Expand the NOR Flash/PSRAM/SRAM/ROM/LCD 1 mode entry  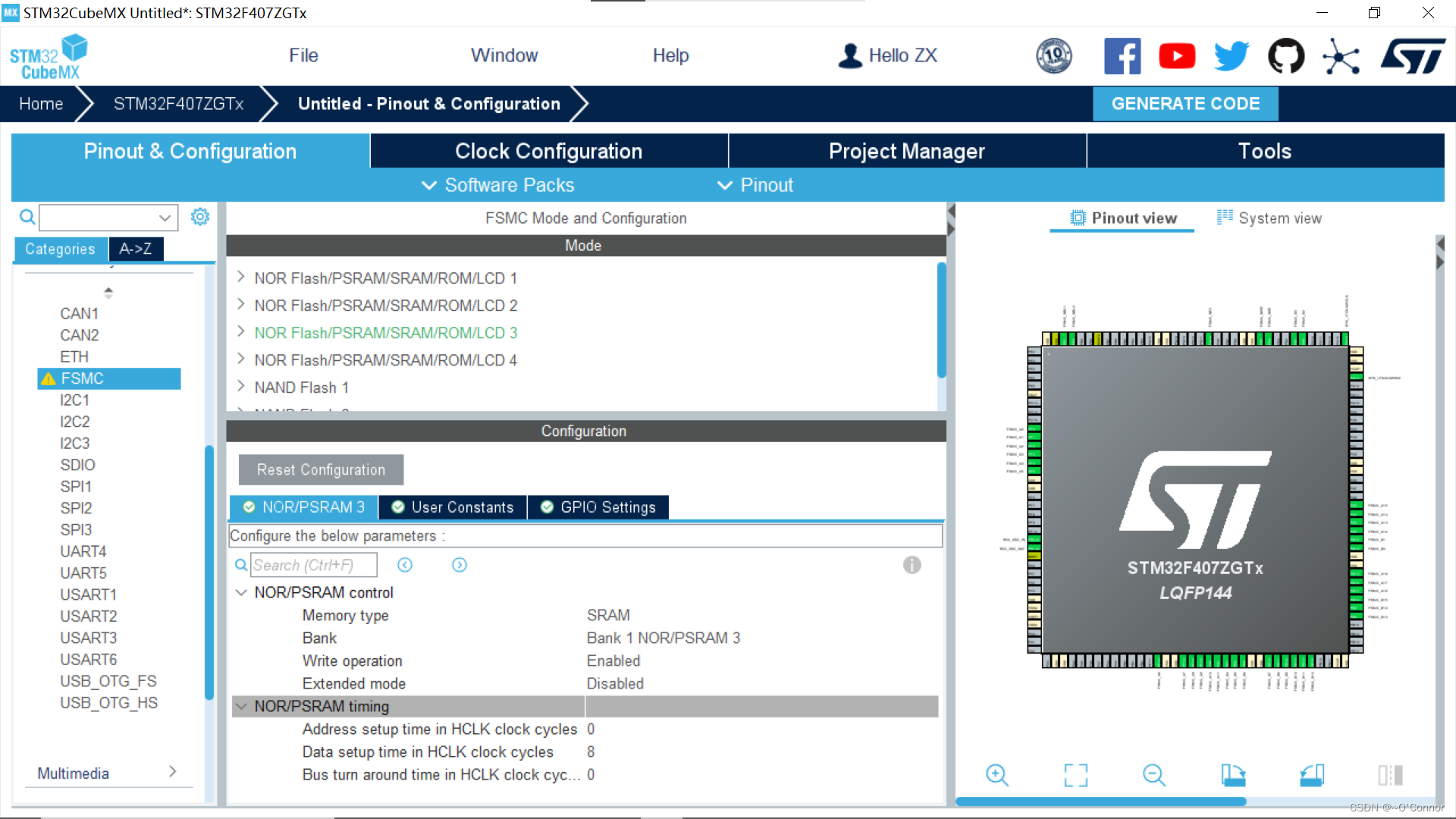pos(240,278)
